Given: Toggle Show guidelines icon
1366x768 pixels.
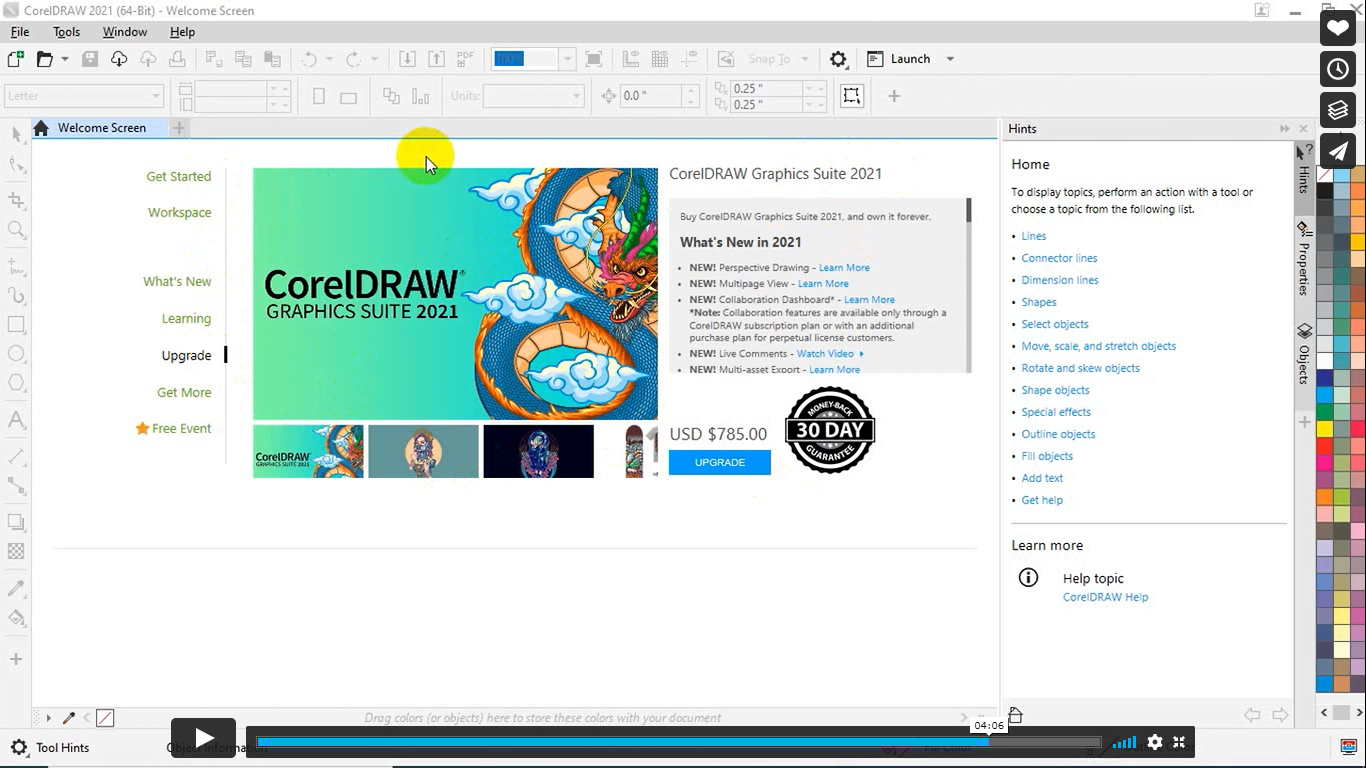Looking at the screenshot, I should click(689, 59).
